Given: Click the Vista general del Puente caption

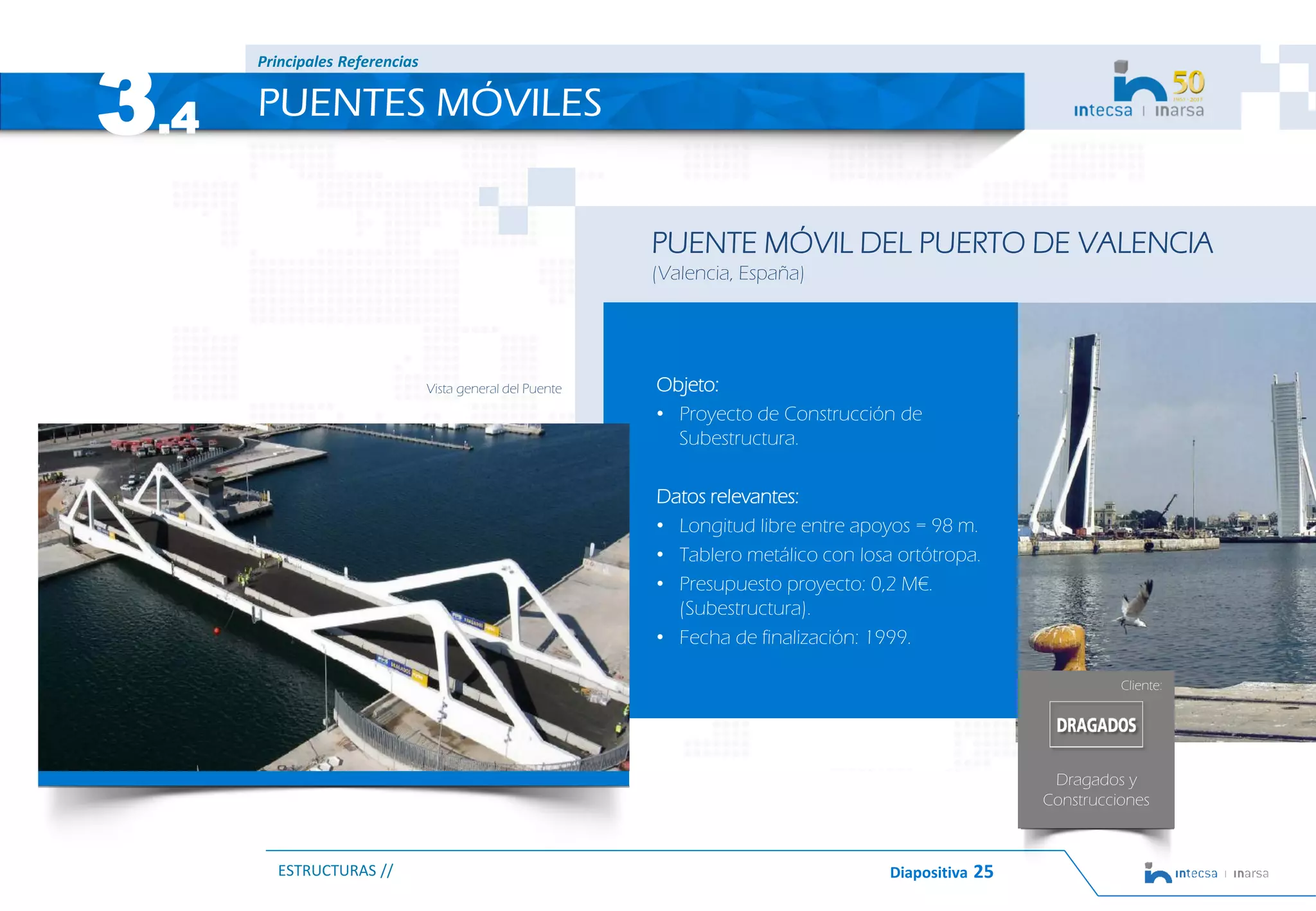Looking at the screenshot, I should tap(493, 389).
